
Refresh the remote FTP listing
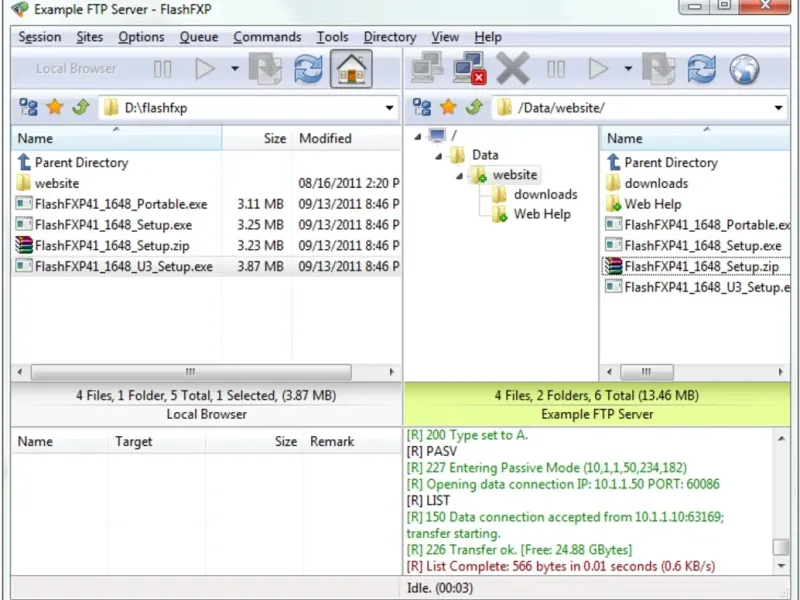[x=702, y=69]
